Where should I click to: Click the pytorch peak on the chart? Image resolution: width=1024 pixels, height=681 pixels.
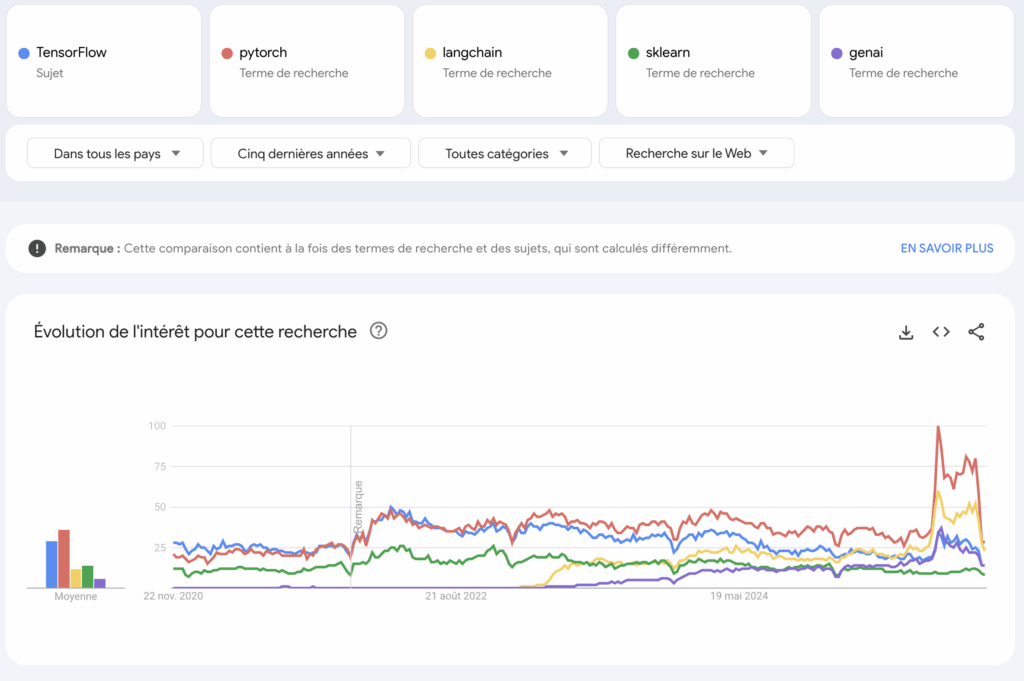coord(938,427)
